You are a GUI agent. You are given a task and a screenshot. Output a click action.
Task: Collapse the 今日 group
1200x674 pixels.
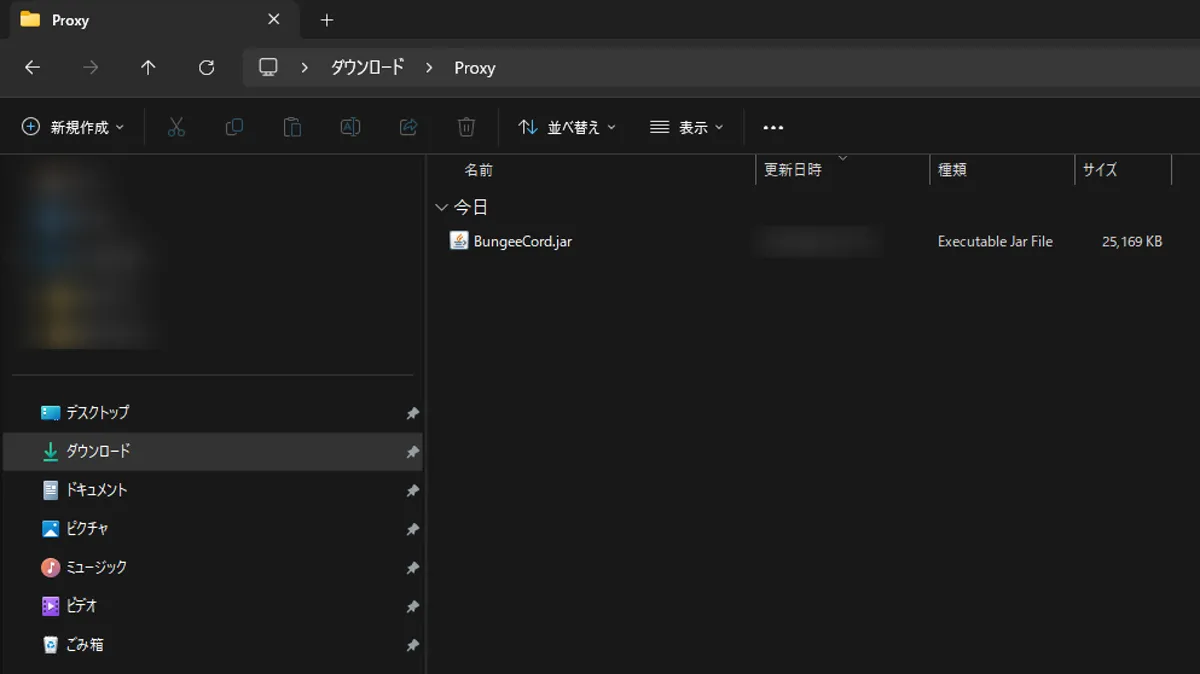pyautogui.click(x=441, y=207)
